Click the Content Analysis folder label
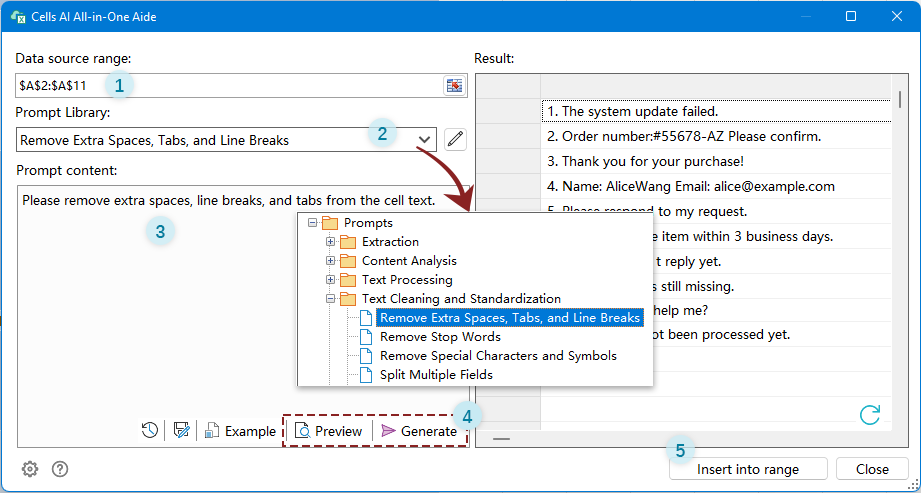Screen dimensions: 921x493 [x=409, y=260]
